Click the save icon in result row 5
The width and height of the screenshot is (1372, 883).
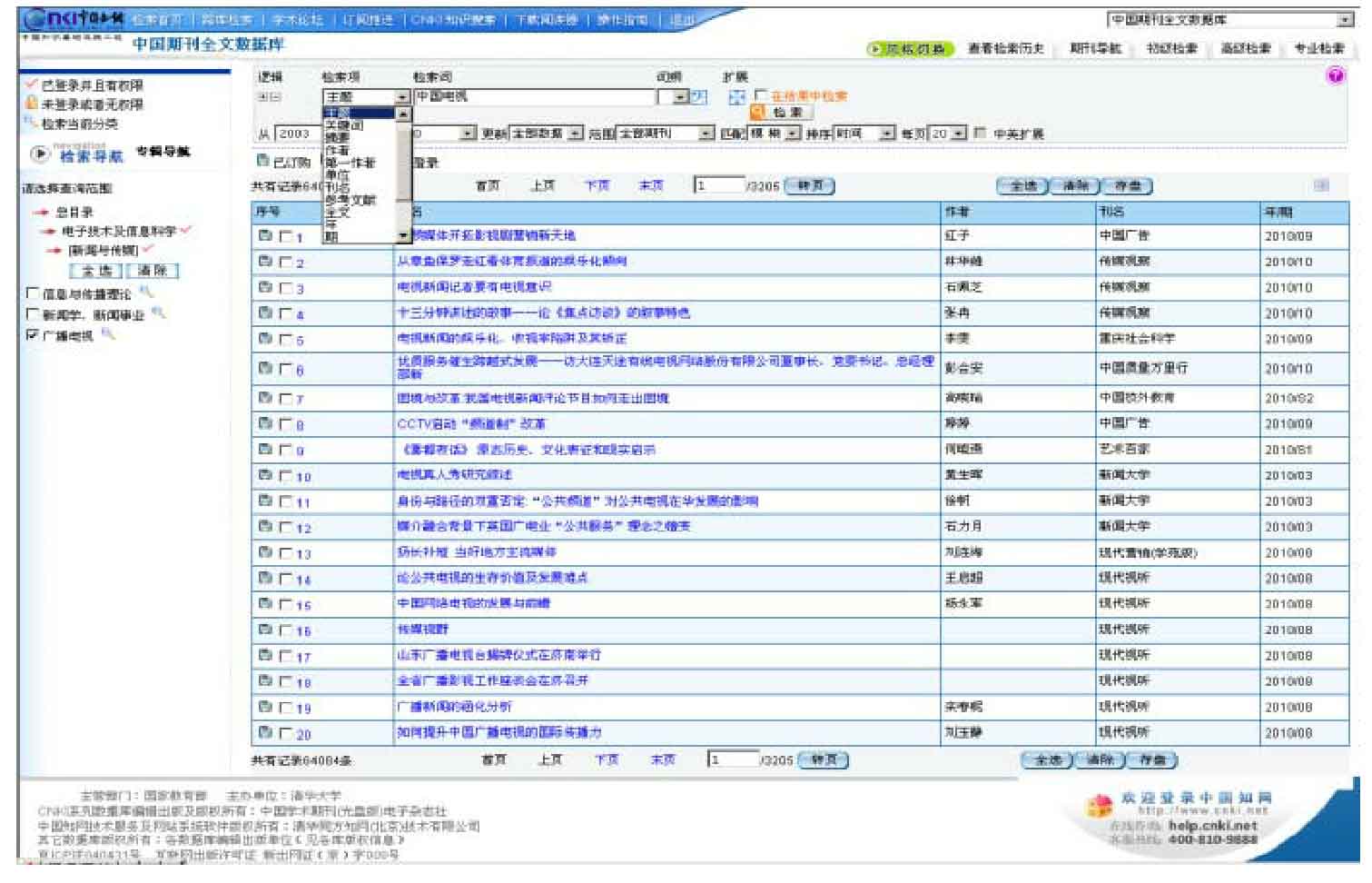(x=265, y=339)
